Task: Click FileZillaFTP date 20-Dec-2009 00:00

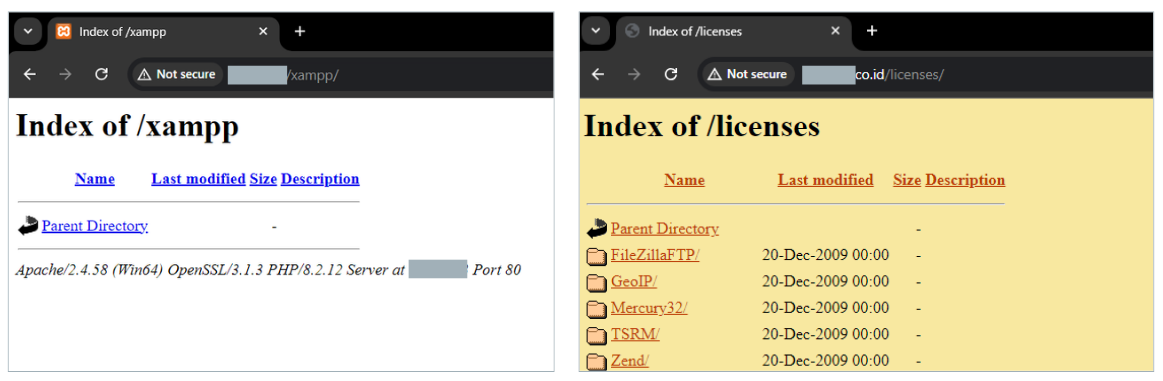Action: (826, 256)
